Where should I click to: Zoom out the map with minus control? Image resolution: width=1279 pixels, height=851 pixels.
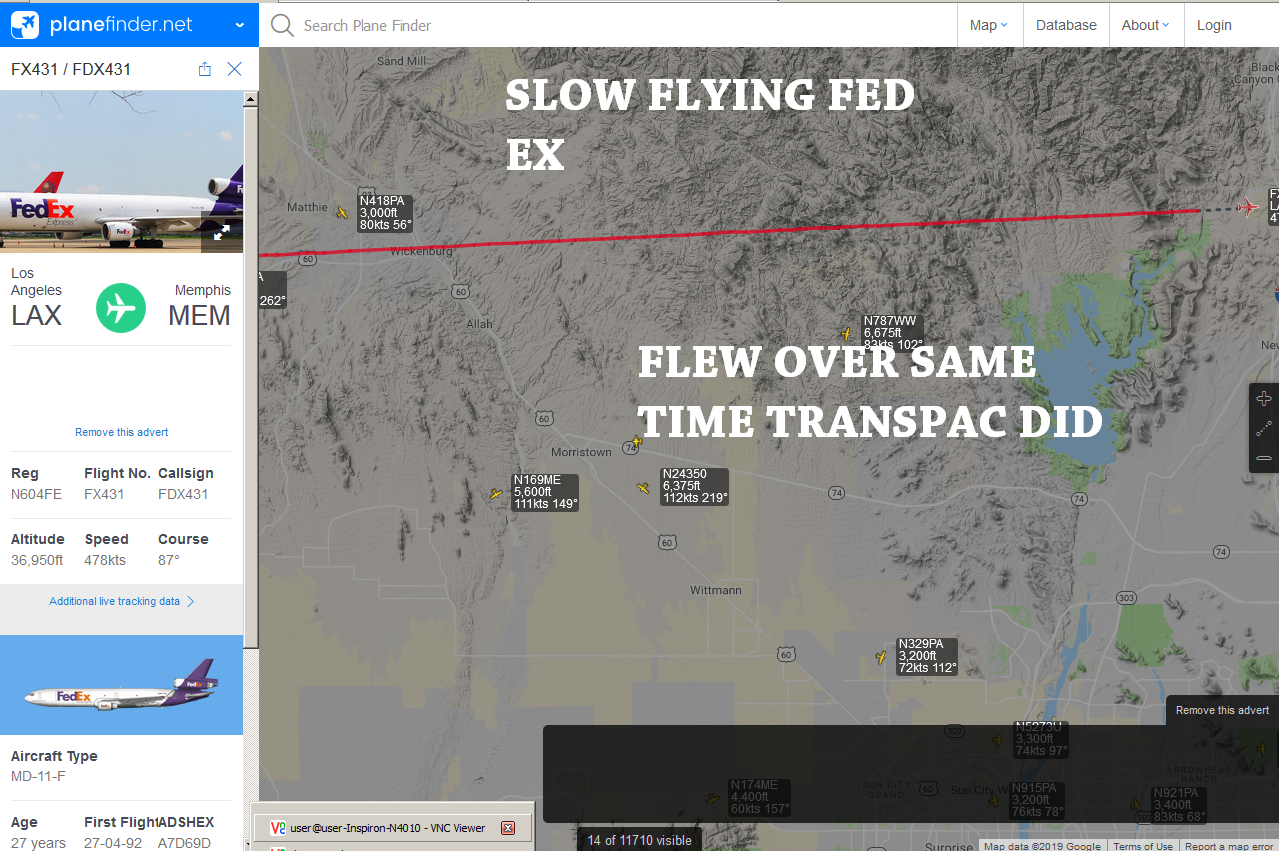(1264, 458)
